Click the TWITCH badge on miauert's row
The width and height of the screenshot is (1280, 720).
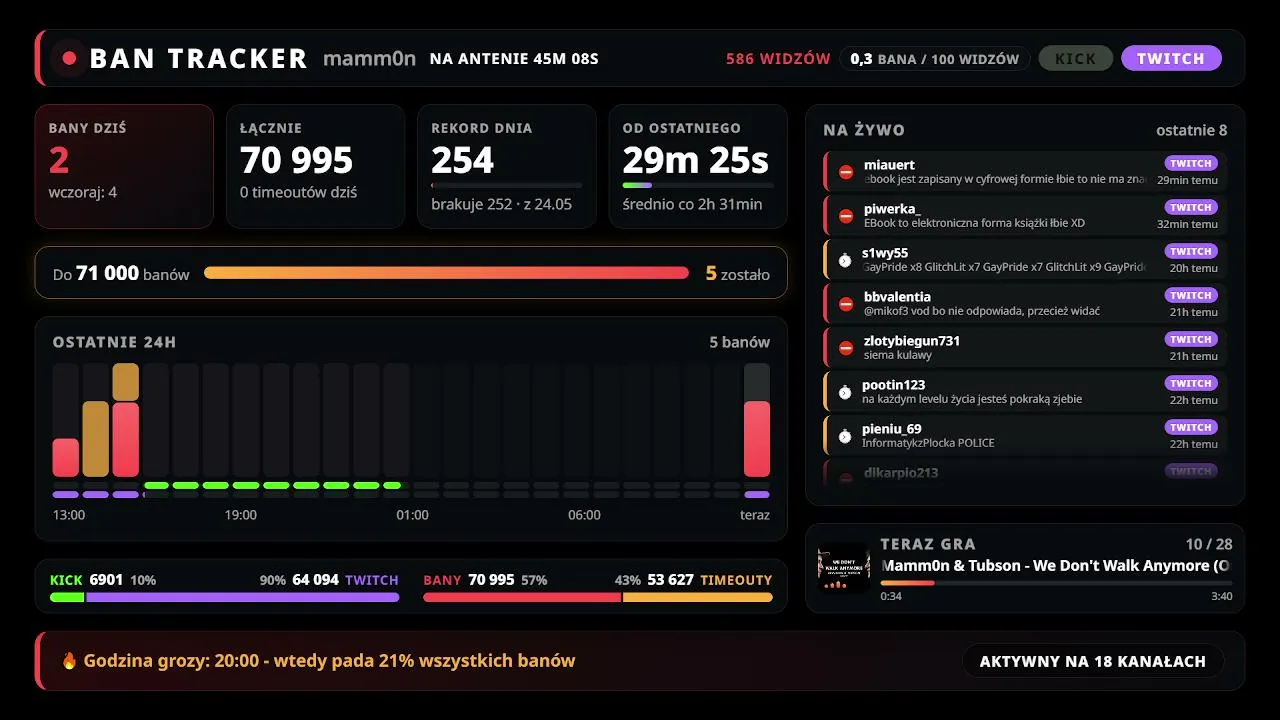click(x=1191, y=163)
